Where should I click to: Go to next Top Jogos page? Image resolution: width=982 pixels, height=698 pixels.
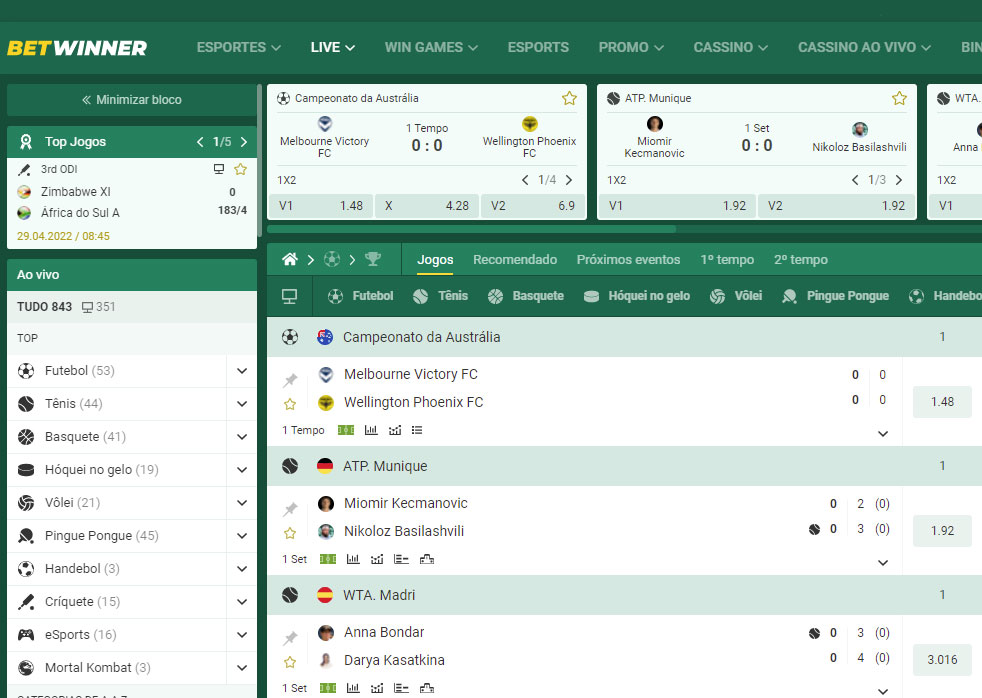pyautogui.click(x=244, y=142)
